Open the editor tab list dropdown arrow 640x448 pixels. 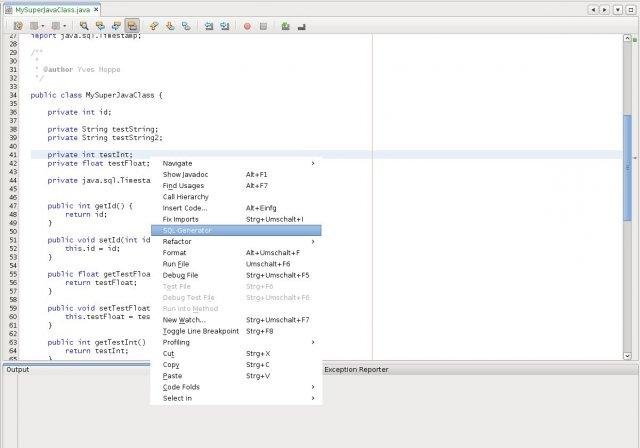click(x=618, y=9)
